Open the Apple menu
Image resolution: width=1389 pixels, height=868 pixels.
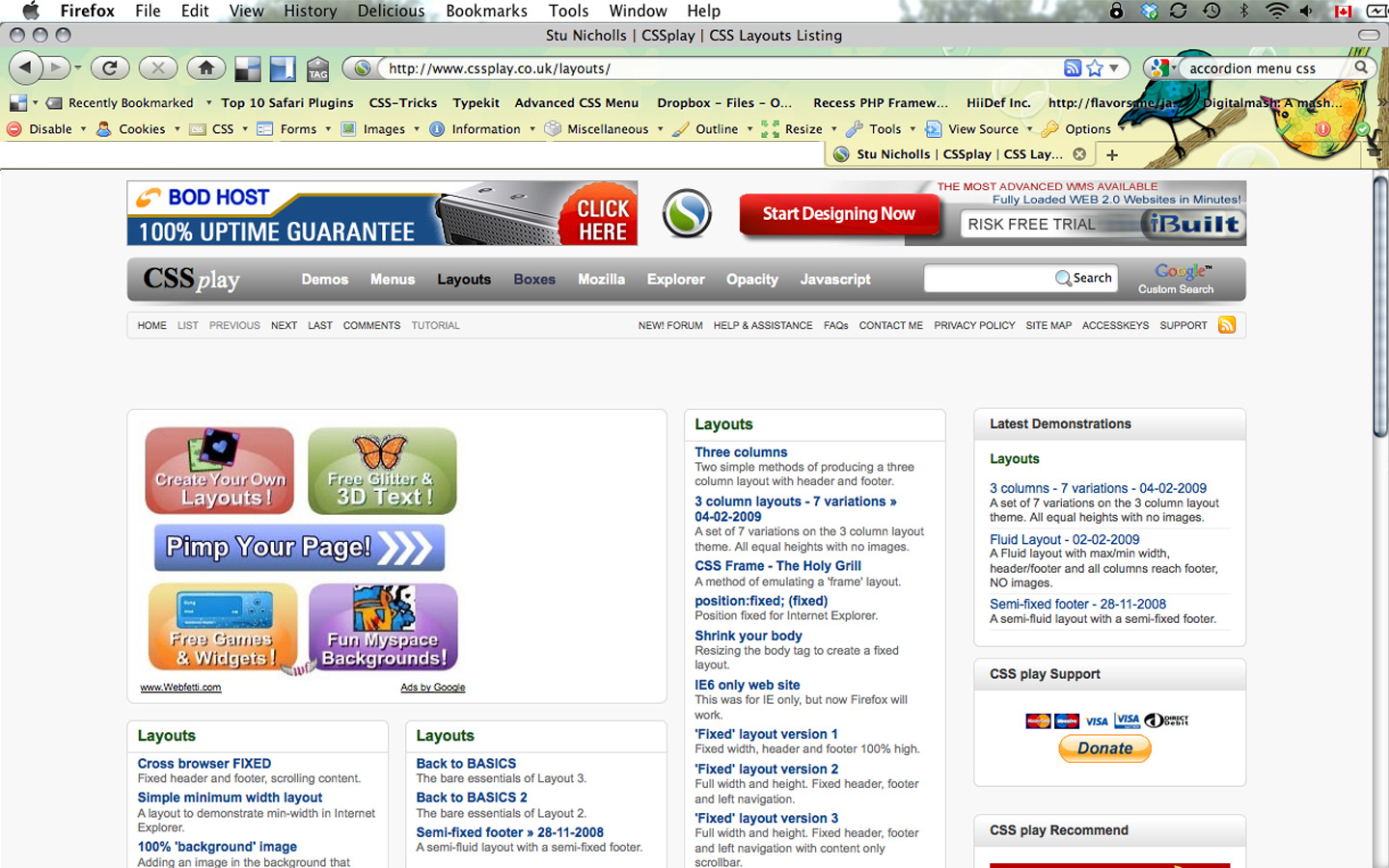[30, 11]
